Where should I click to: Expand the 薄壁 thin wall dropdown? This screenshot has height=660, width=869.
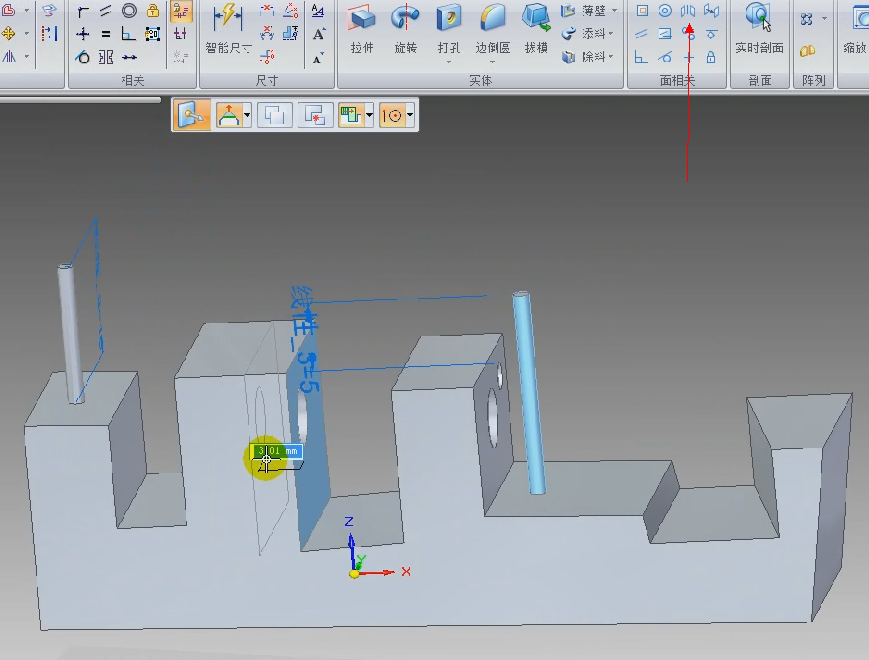pos(614,11)
